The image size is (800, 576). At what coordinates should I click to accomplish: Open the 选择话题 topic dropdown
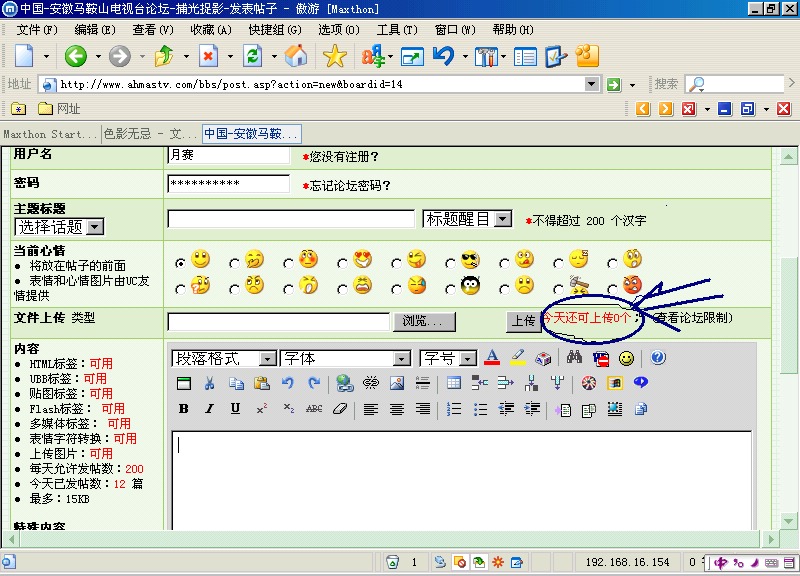pos(59,227)
